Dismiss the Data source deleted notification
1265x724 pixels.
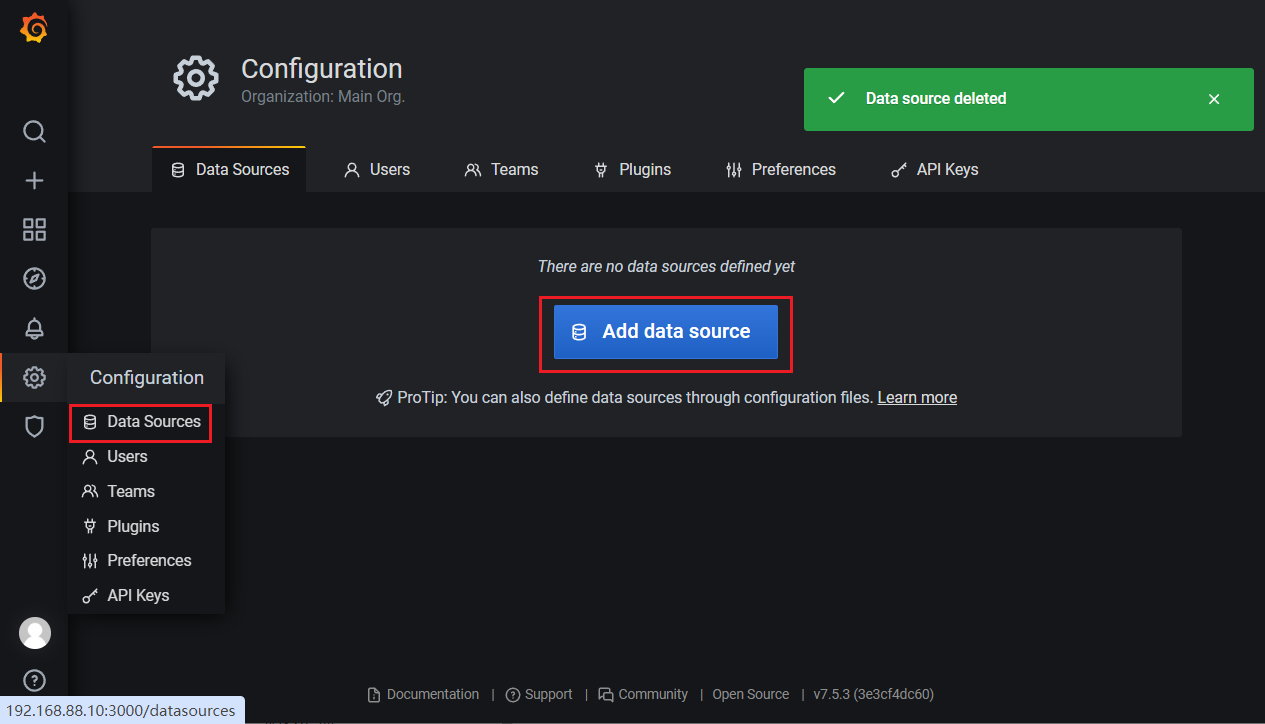1213,99
